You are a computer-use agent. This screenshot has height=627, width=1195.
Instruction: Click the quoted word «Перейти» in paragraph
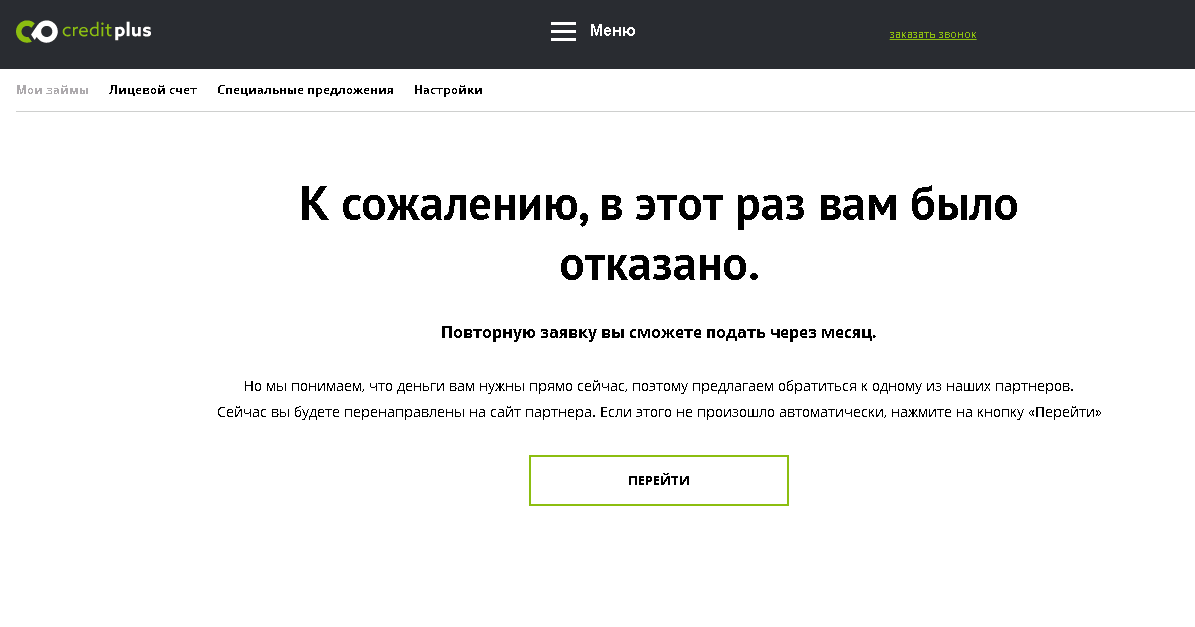point(1064,412)
